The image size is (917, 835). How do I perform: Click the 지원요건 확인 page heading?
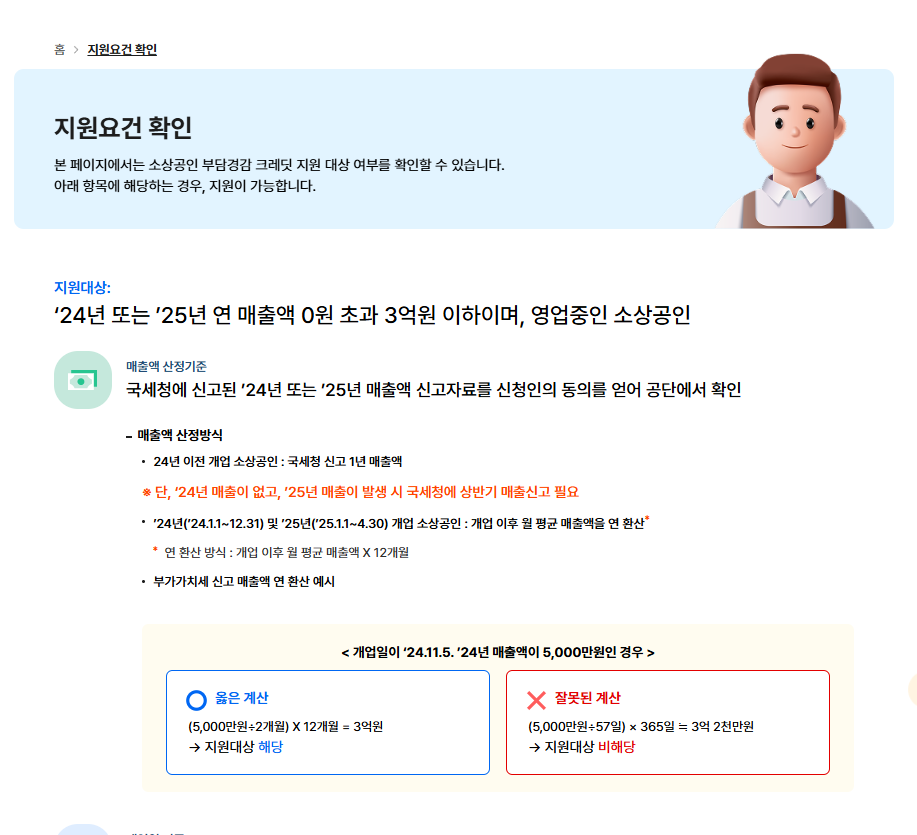tap(123, 127)
